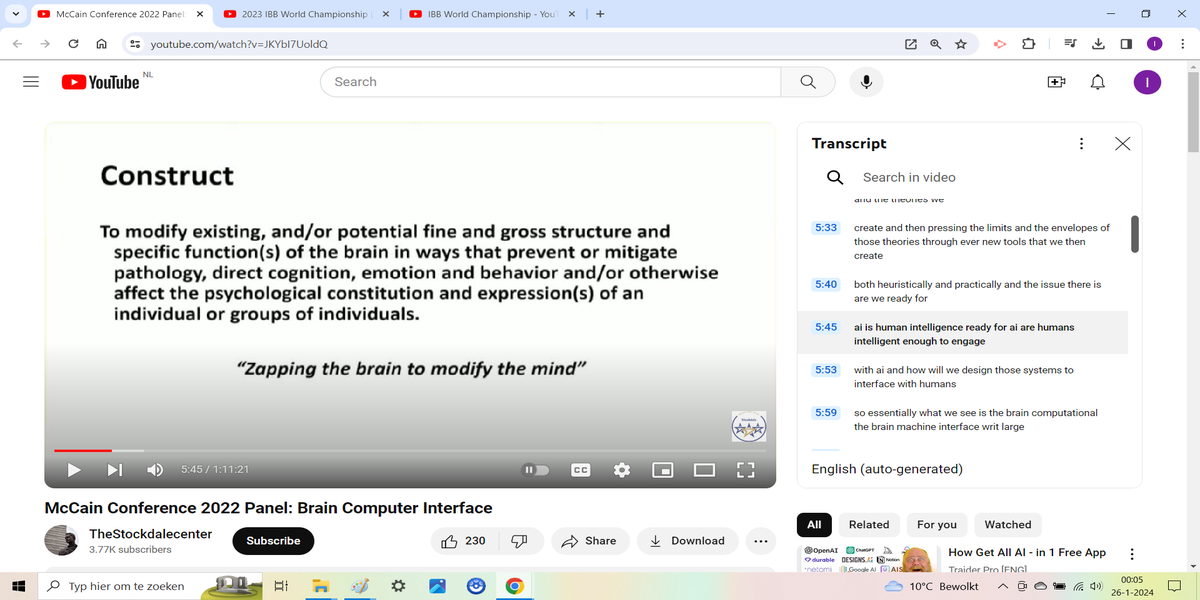Viewport: 1200px width, 600px height.
Task: Toggle theater mode view
Action: tap(704, 469)
